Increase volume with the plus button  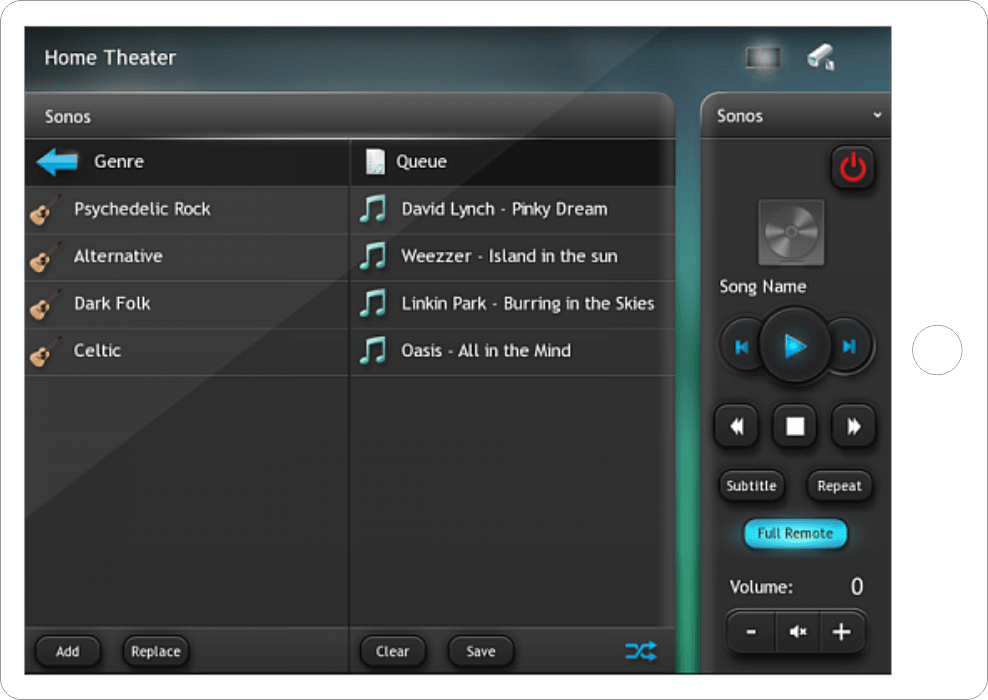tap(842, 632)
